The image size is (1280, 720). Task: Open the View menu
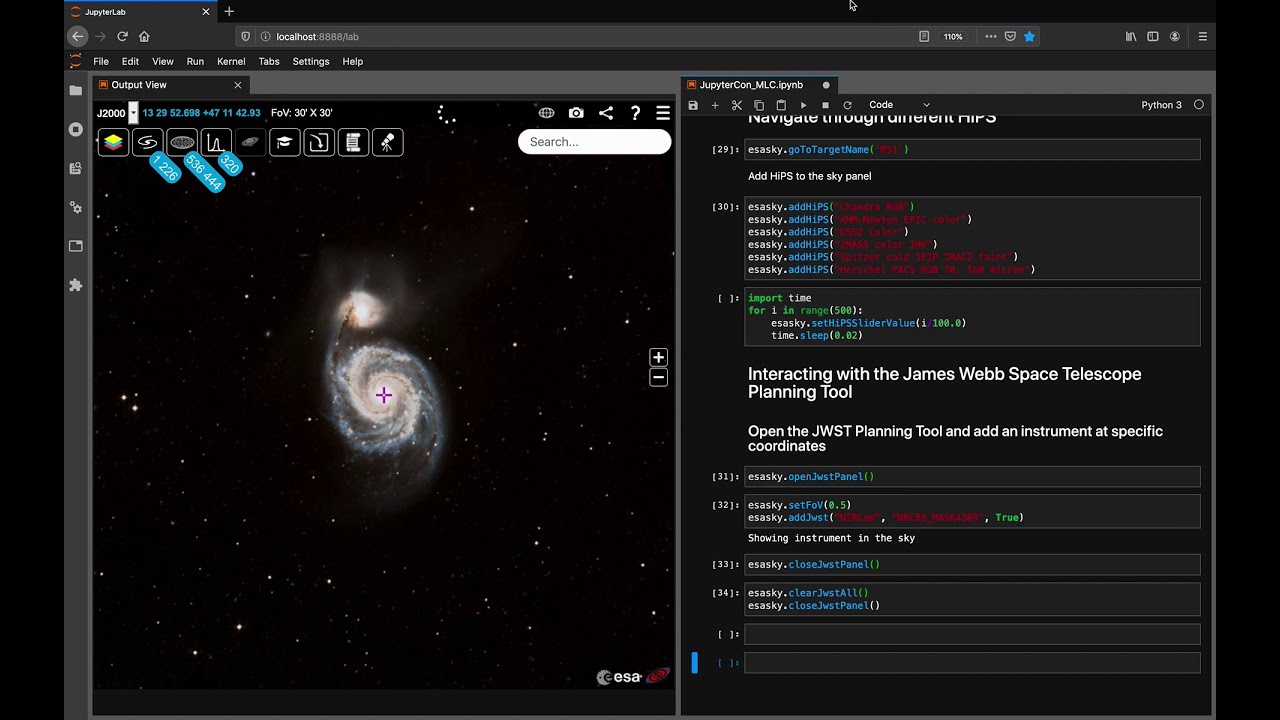click(x=163, y=61)
